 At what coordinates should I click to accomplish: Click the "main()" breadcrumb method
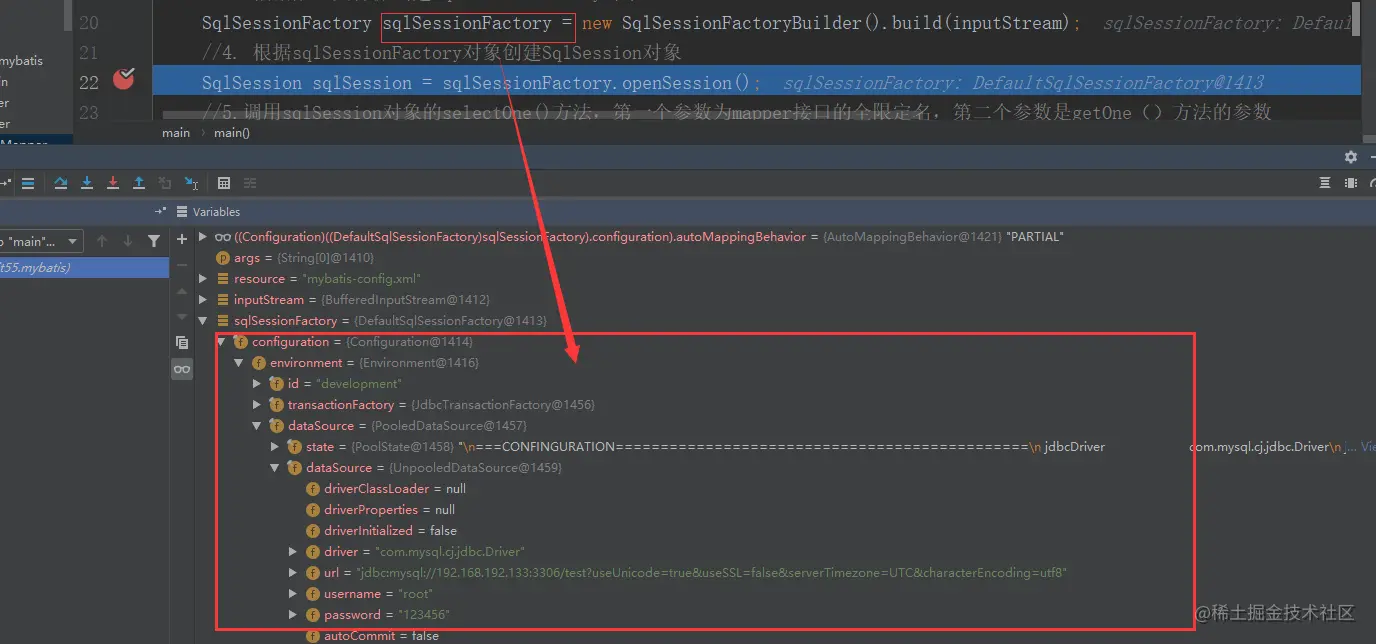pyautogui.click(x=232, y=133)
